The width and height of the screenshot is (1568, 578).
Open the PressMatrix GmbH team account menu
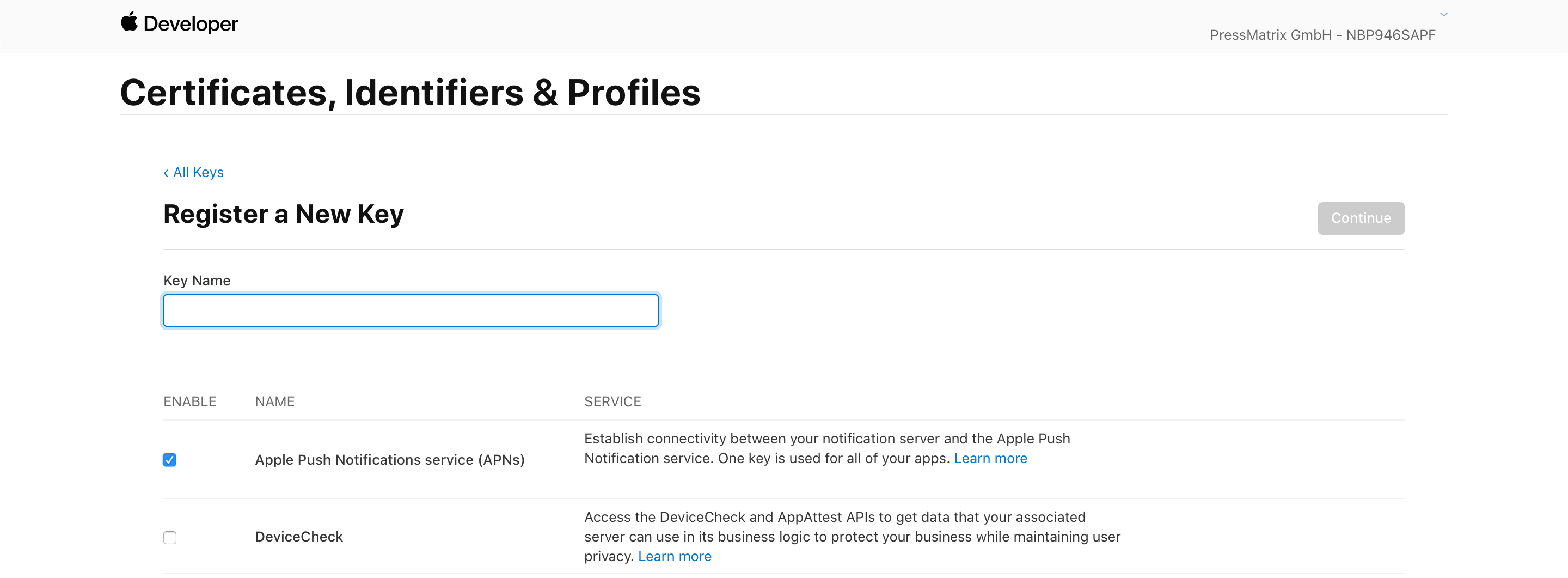pyautogui.click(x=1322, y=35)
